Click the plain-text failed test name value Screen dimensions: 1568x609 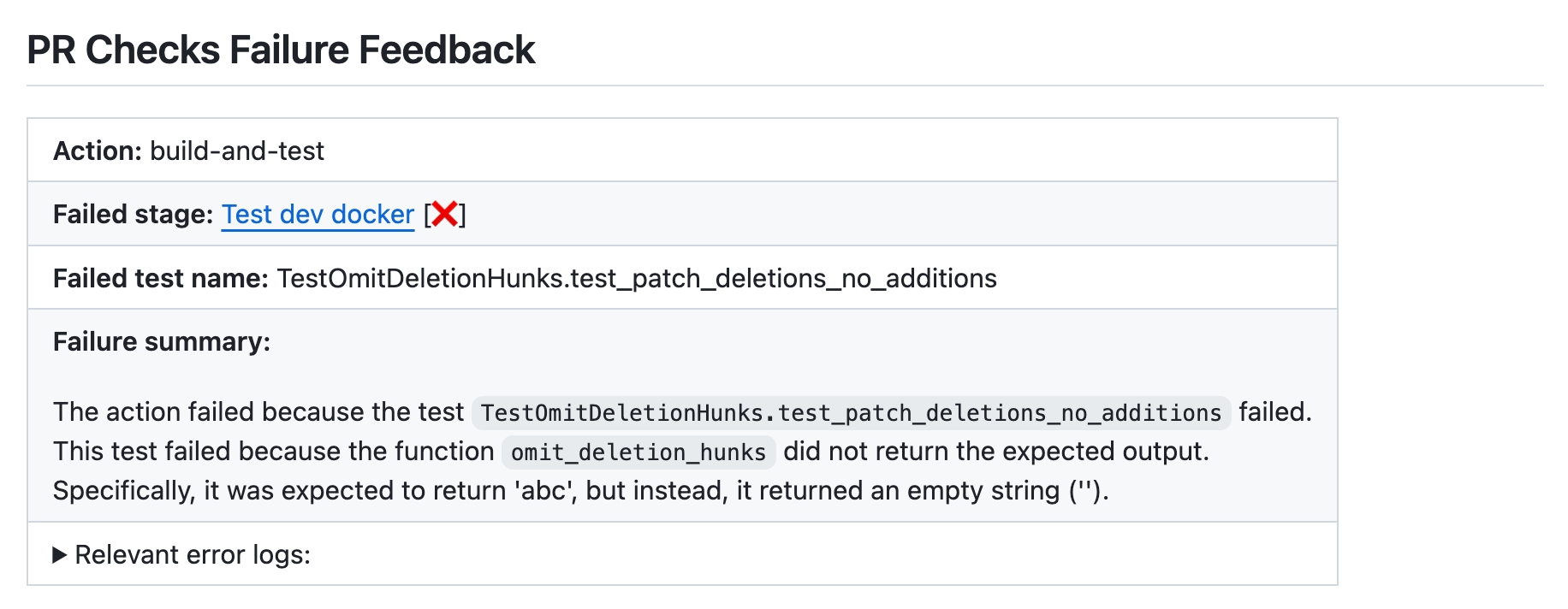click(637, 278)
